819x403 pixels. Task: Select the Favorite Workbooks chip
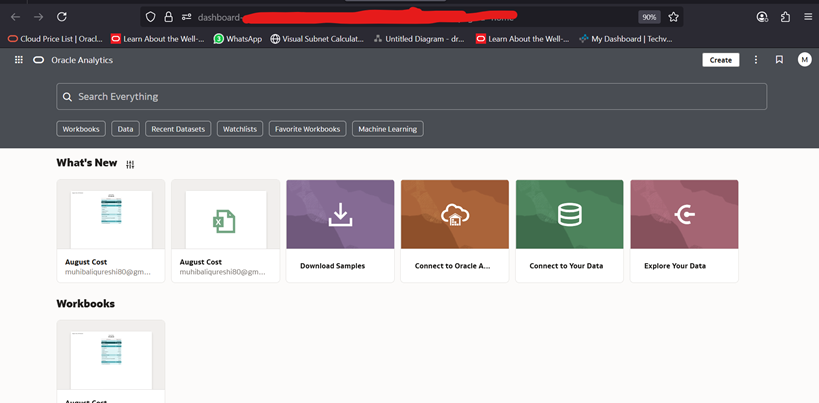tap(307, 129)
